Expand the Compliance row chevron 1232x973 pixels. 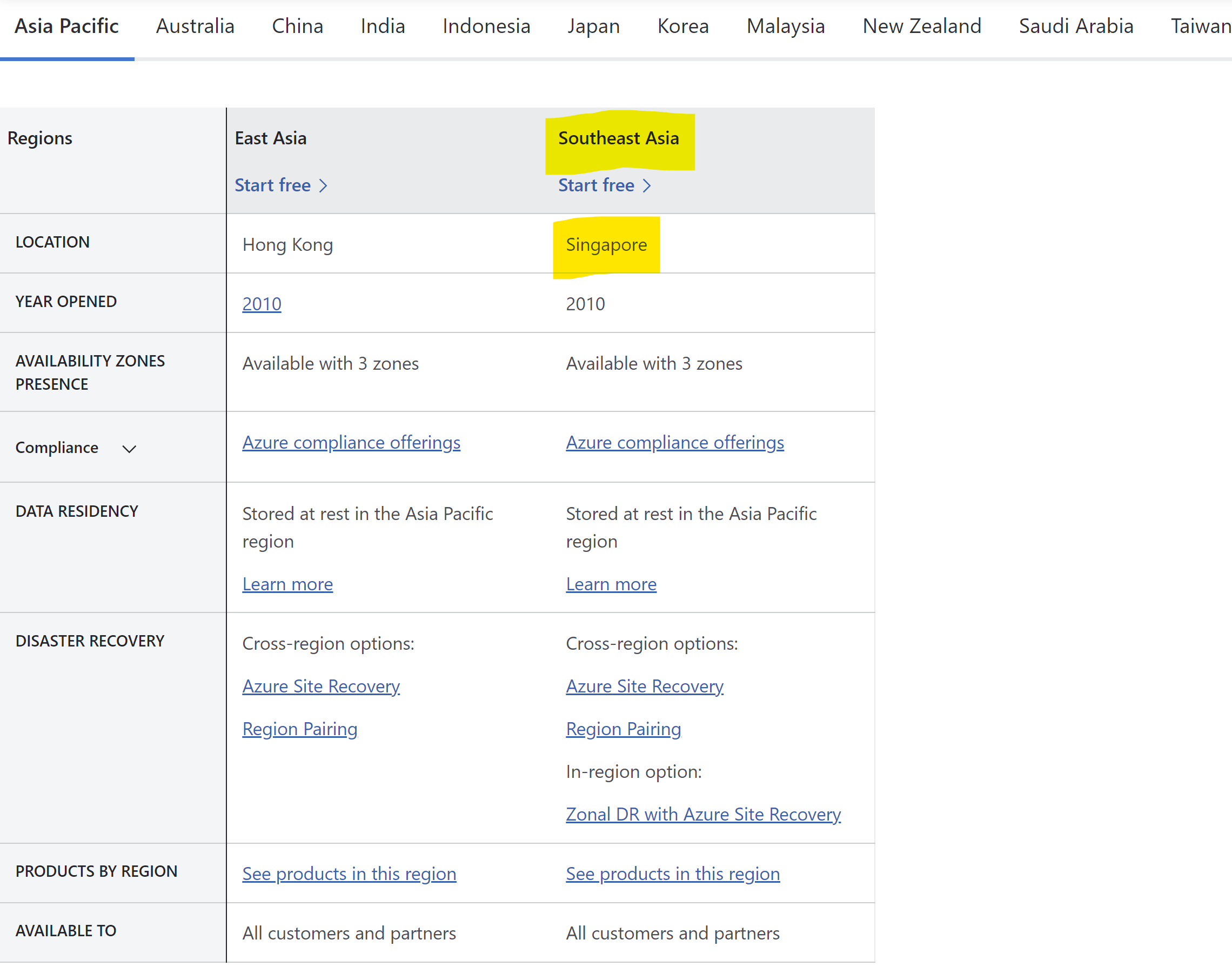129,449
